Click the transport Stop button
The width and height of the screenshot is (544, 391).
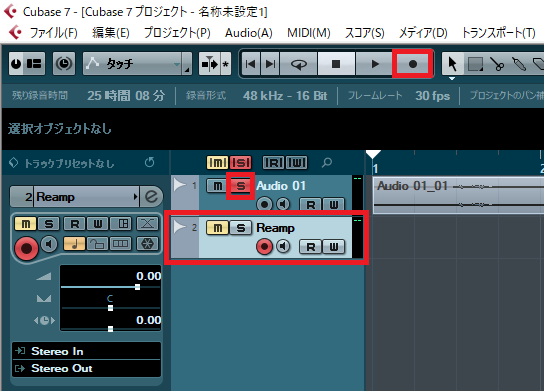(335, 64)
